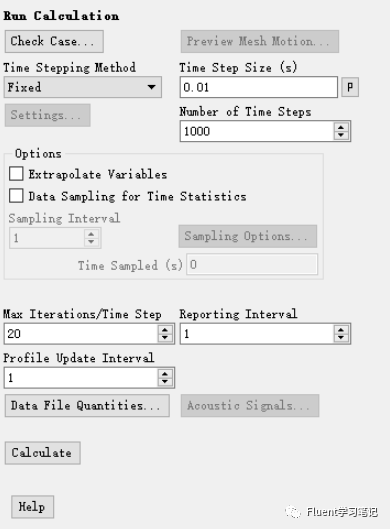
Task: Decrease Profile Update Interval with down arrow
Action: tap(165, 382)
